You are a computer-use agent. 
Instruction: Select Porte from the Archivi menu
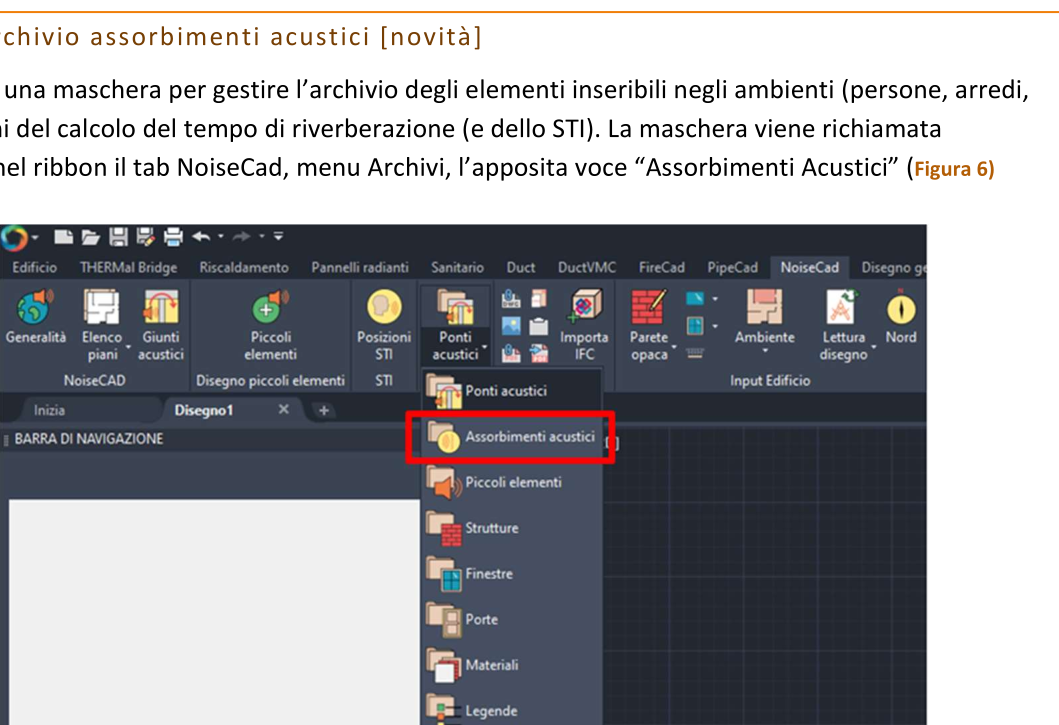[x=511, y=619]
